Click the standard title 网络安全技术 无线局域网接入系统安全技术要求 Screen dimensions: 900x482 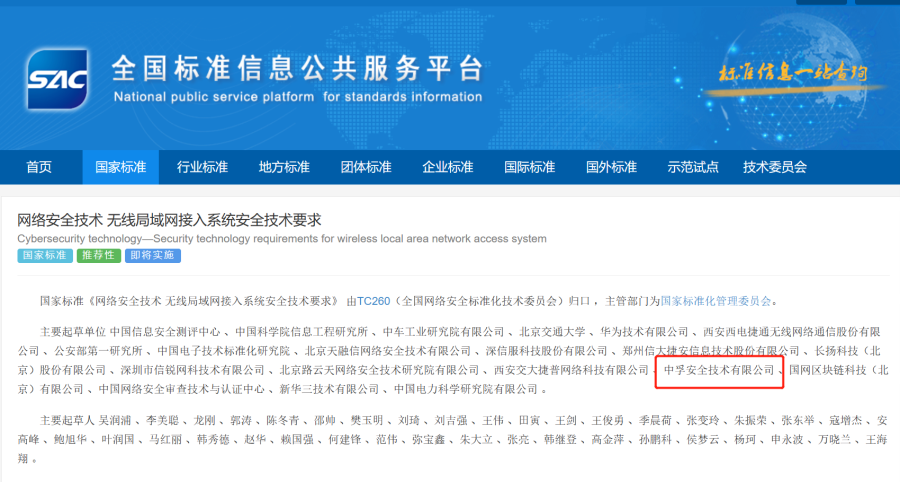[x=170, y=219]
